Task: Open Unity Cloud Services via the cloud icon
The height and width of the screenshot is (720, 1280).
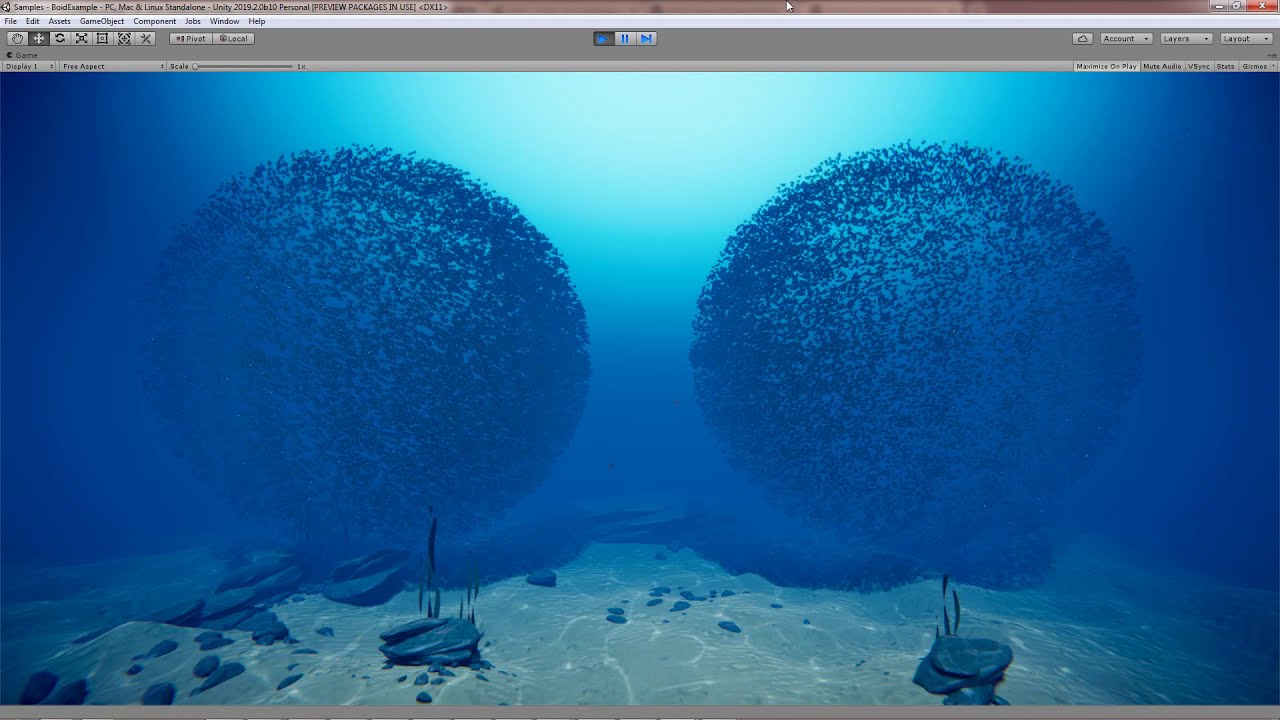Action: (1083, 38)
